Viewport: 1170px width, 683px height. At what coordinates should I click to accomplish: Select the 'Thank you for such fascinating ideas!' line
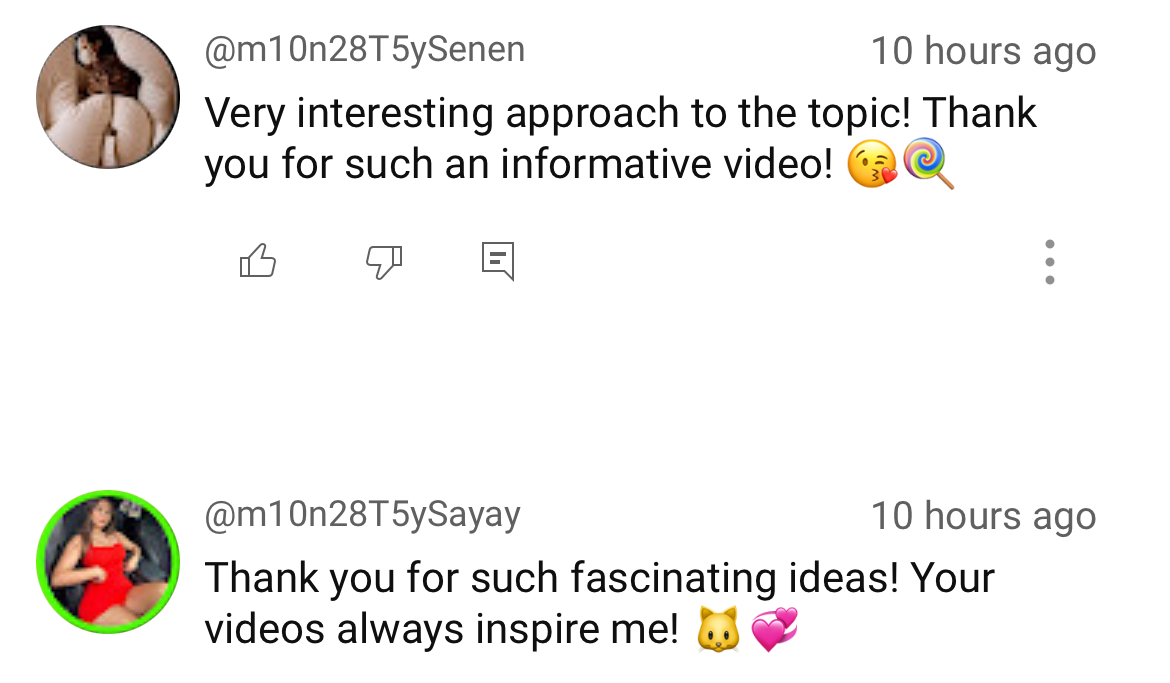click(551, 578)
